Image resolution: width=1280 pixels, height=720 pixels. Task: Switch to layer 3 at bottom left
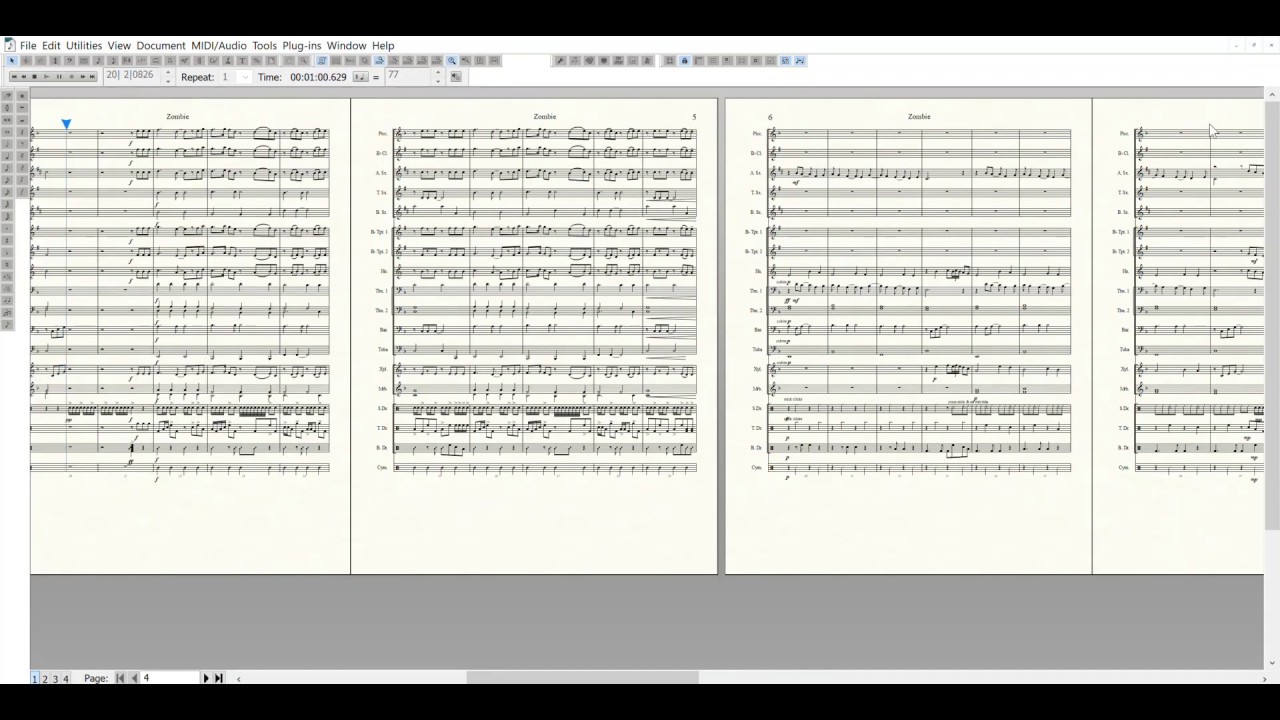(x=56, y=678)
